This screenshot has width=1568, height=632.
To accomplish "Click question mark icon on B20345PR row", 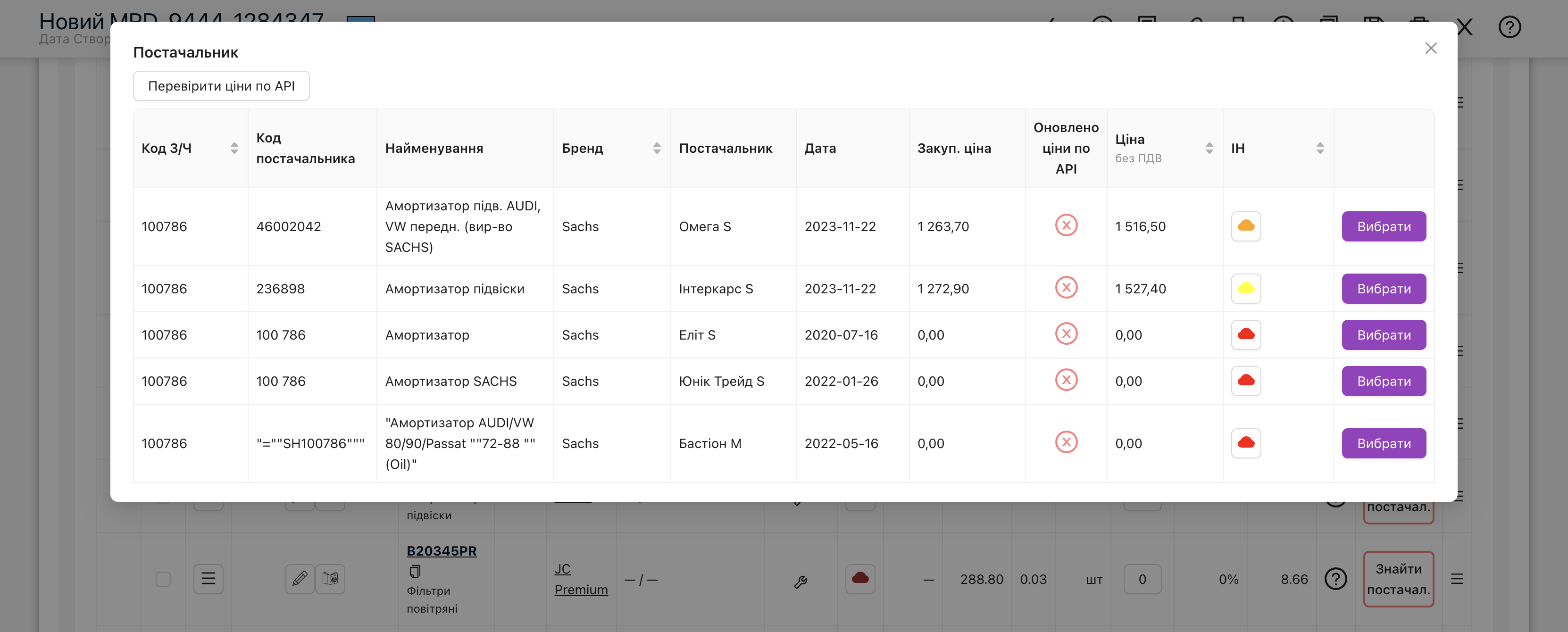I will pos(1335,579).
